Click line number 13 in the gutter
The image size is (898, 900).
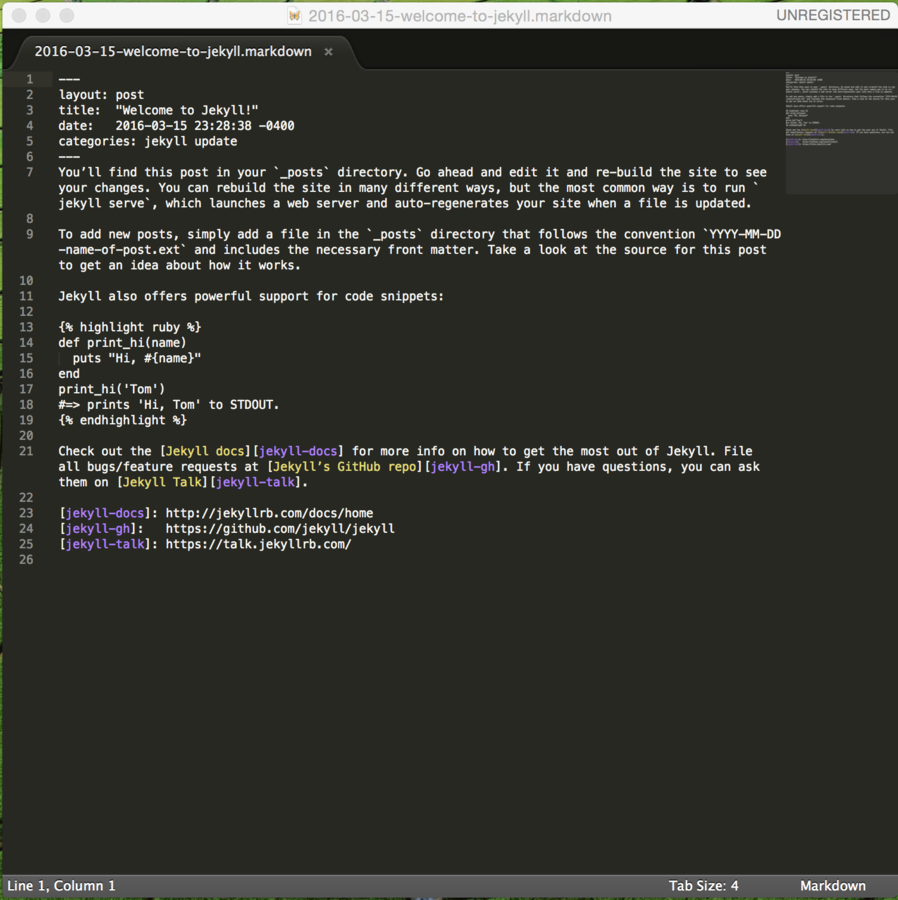[26, 327]
